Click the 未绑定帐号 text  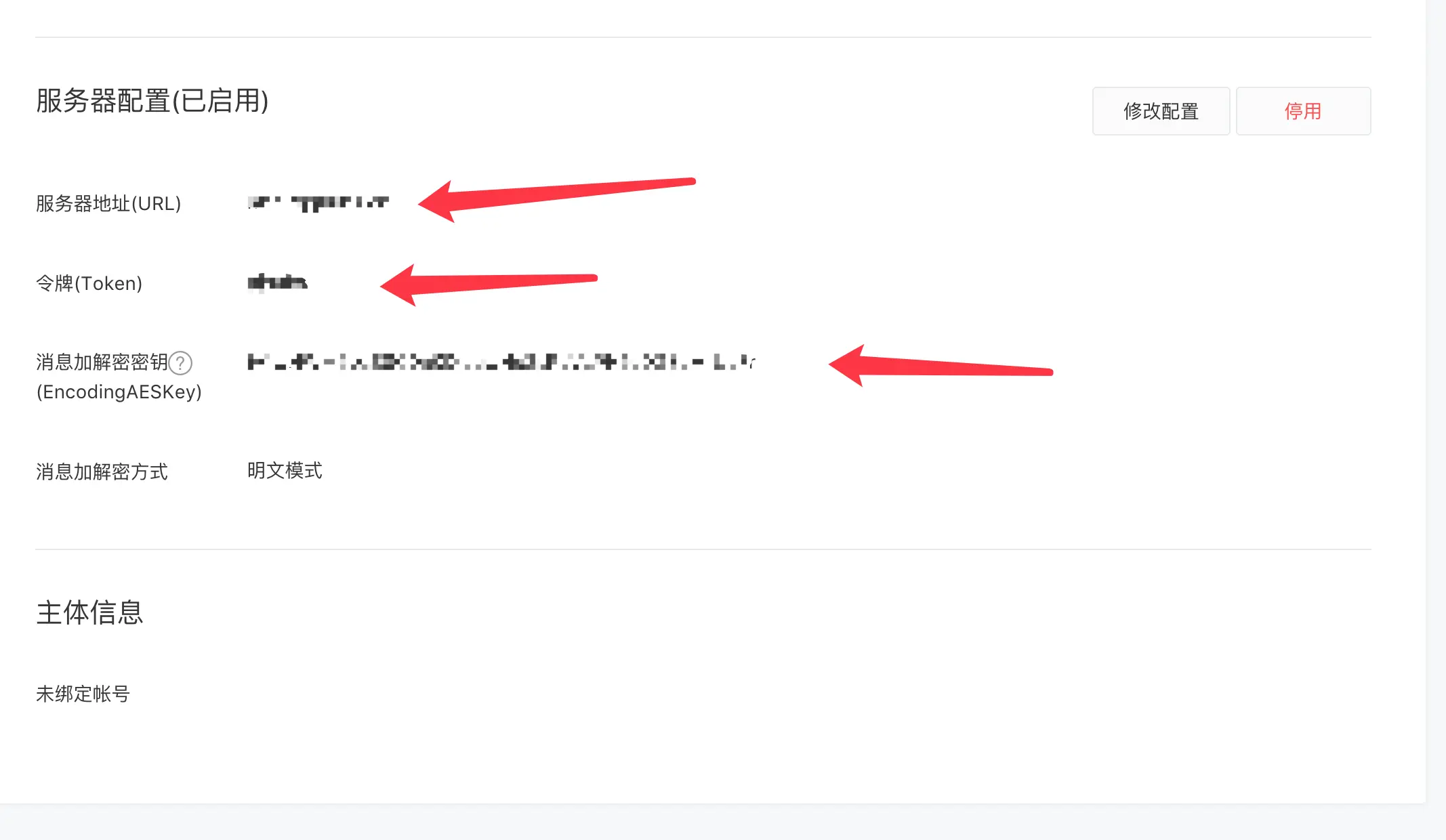(83, 694)
